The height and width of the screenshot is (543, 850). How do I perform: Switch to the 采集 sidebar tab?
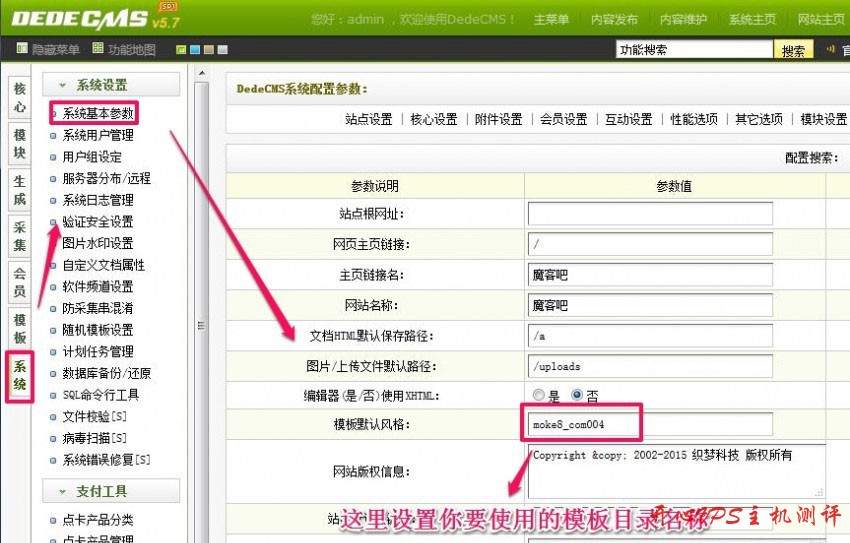click(20, 236)
